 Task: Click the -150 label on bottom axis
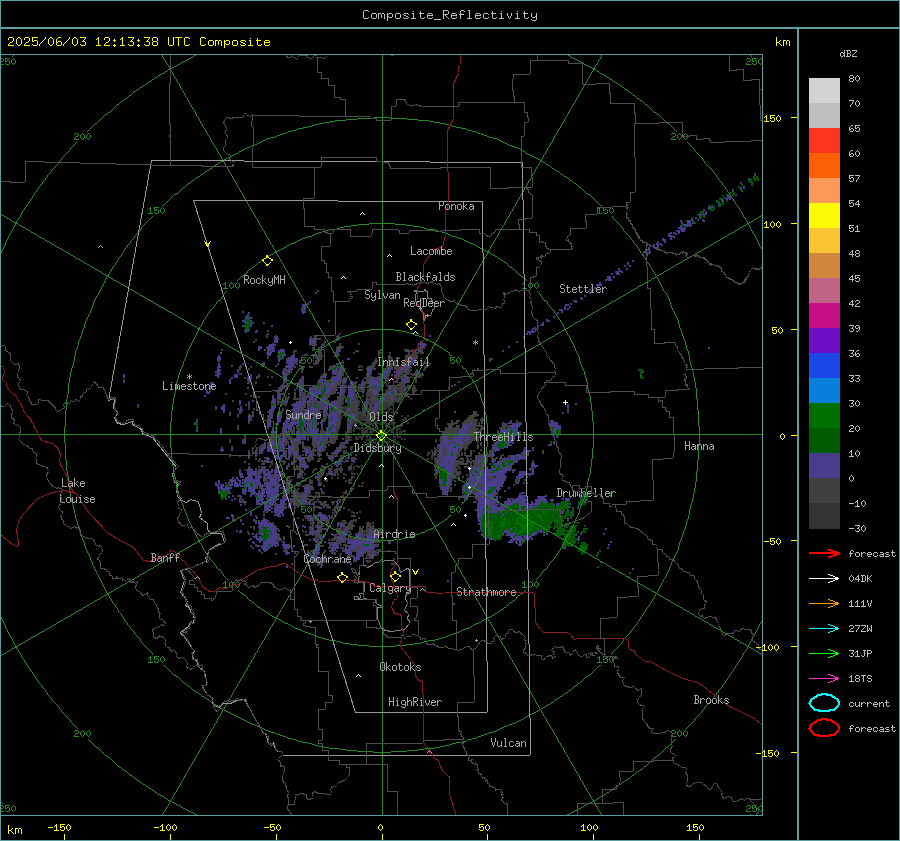(59, 828)
